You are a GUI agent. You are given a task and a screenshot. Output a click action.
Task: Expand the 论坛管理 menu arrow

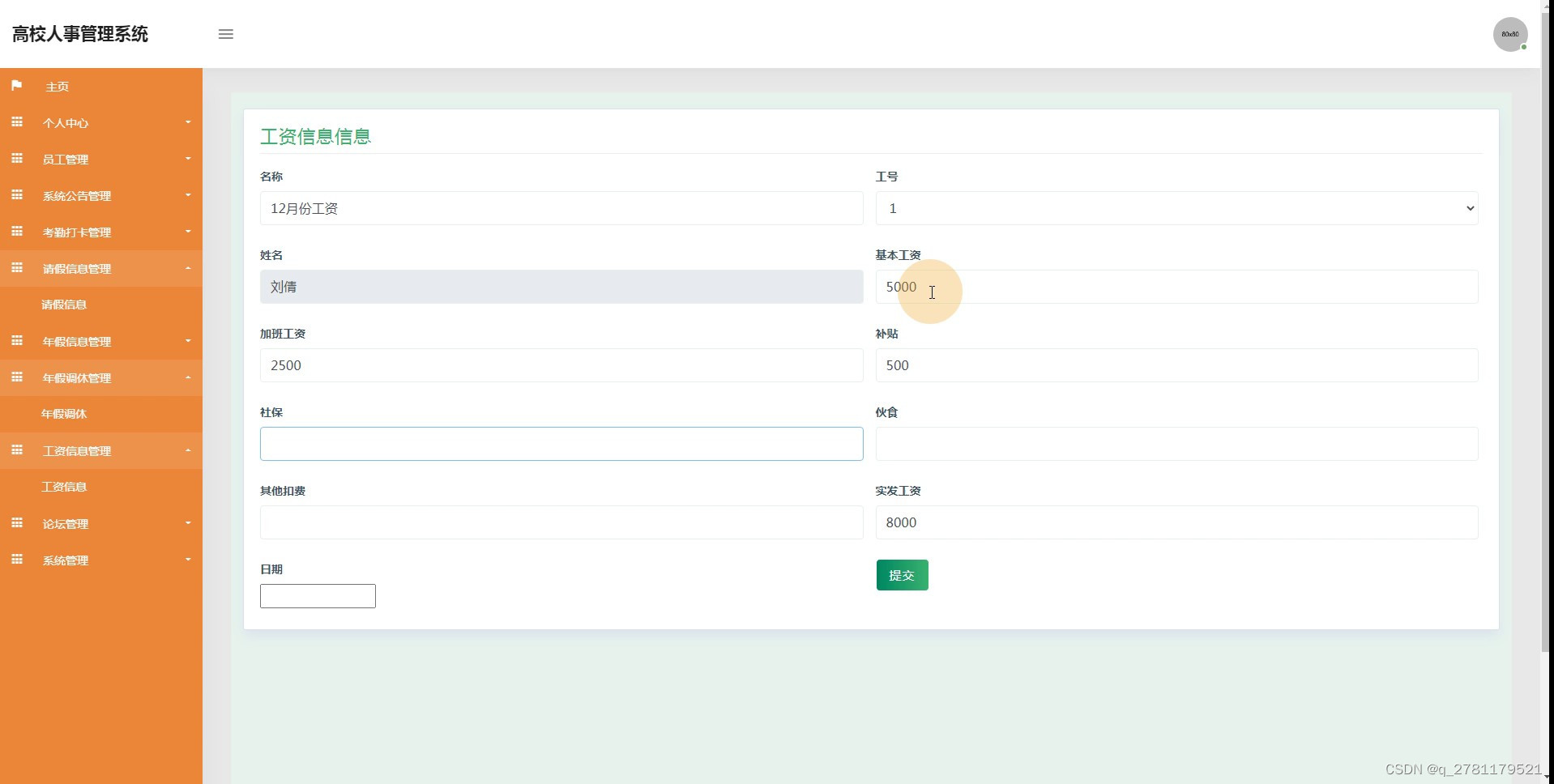tap(188, 523)
